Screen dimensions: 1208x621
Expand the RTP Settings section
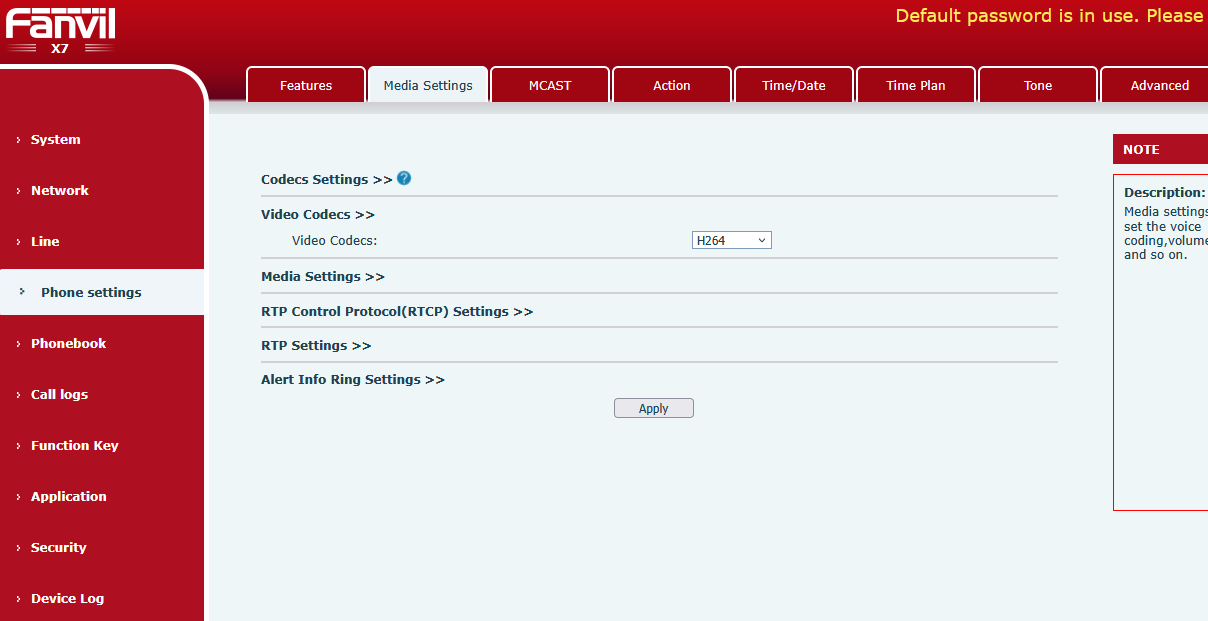tap(315, 346)
